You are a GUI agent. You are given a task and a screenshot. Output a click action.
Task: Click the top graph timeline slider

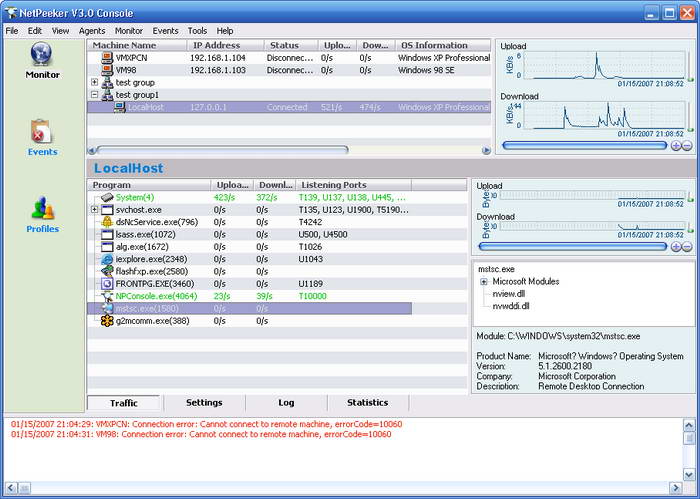(x=585, y=146)
